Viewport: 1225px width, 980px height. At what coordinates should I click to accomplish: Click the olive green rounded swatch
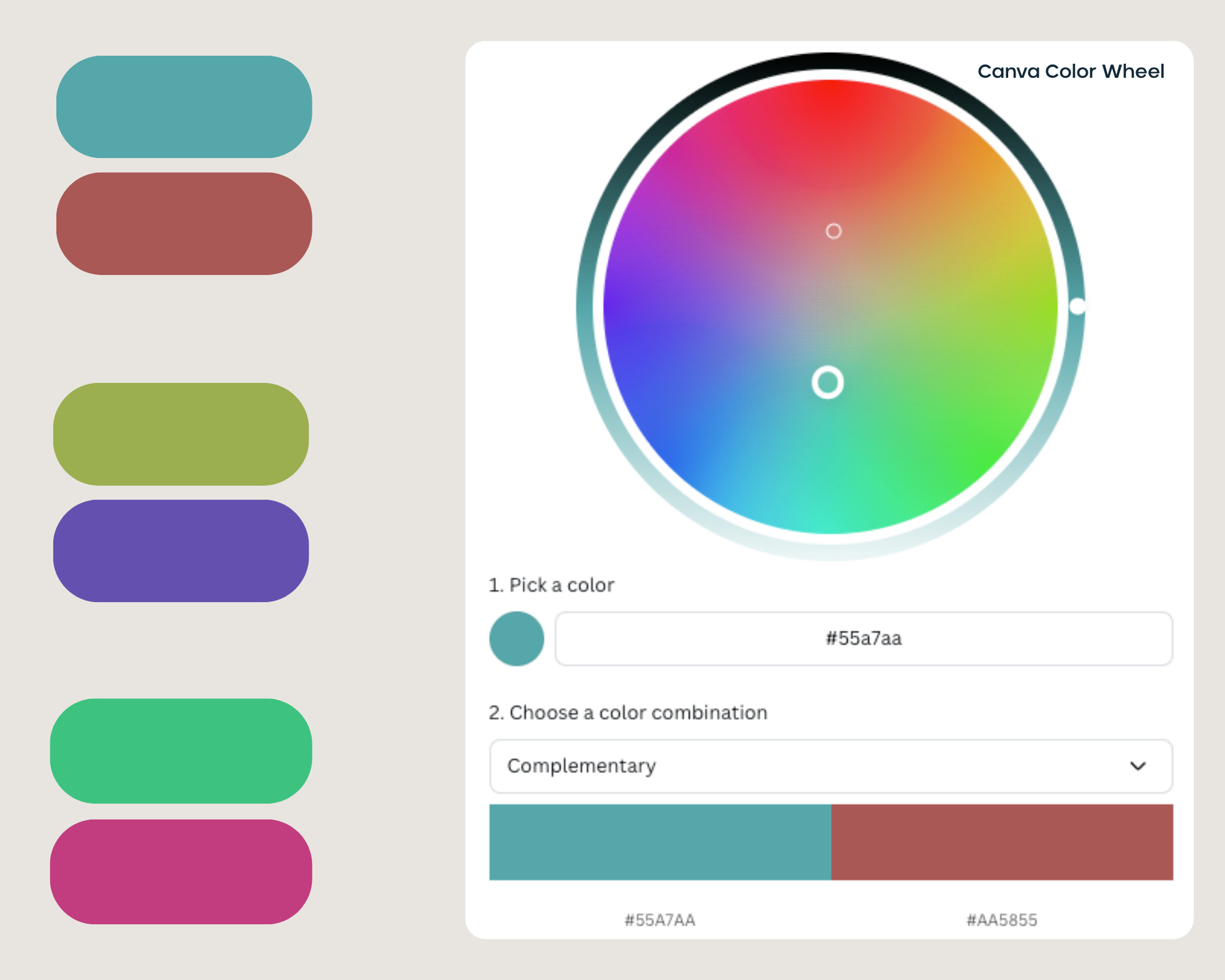[x=181, y=434]
